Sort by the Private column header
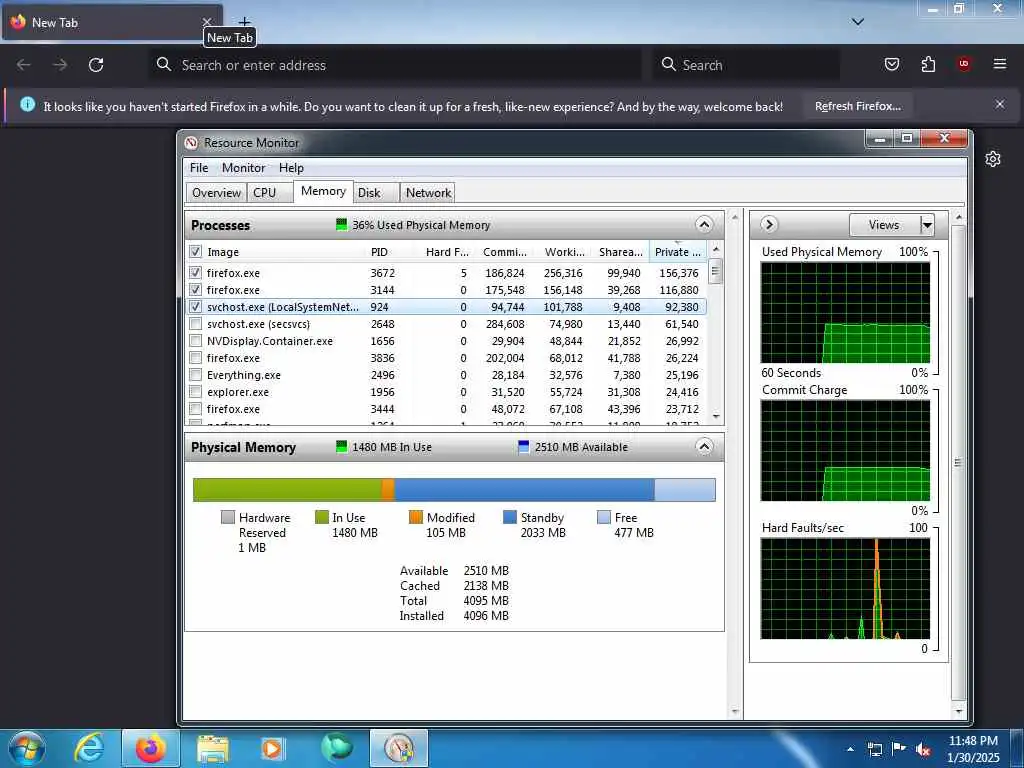Screen dimensions: 1024x768 [677, 251]
